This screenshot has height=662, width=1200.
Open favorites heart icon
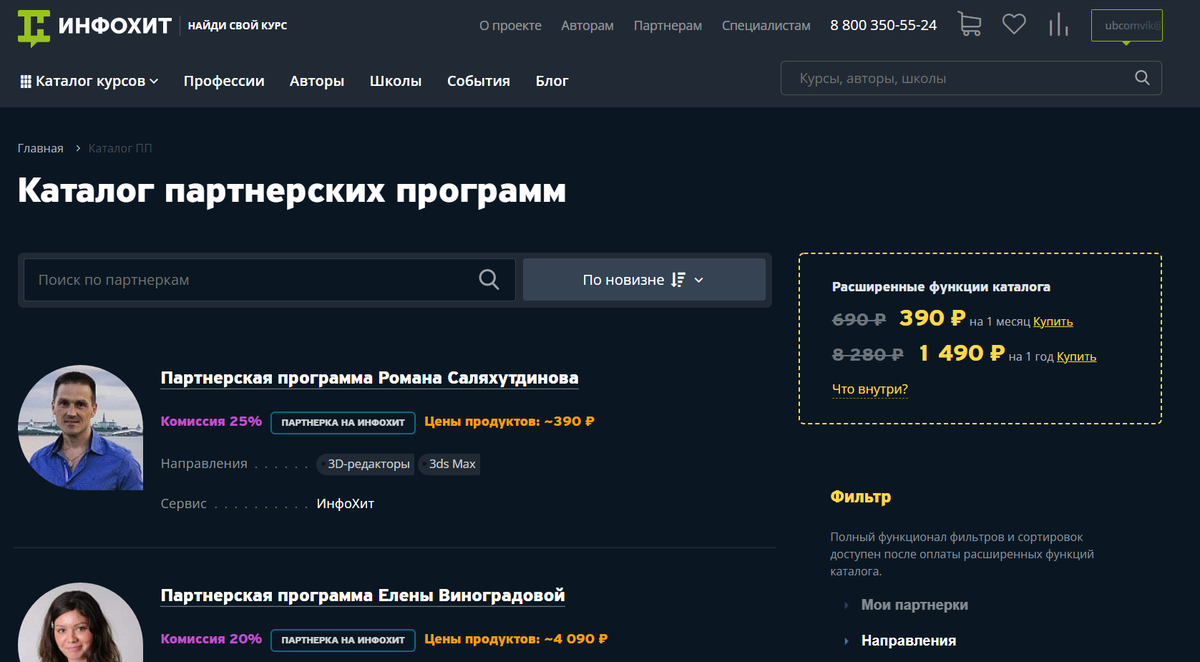point(1014,25)
